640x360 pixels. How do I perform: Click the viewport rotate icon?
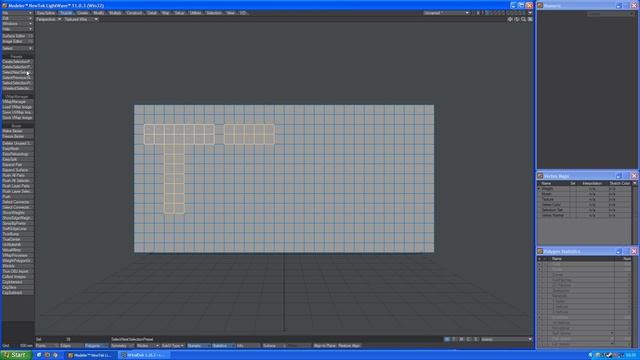[517, 19]
